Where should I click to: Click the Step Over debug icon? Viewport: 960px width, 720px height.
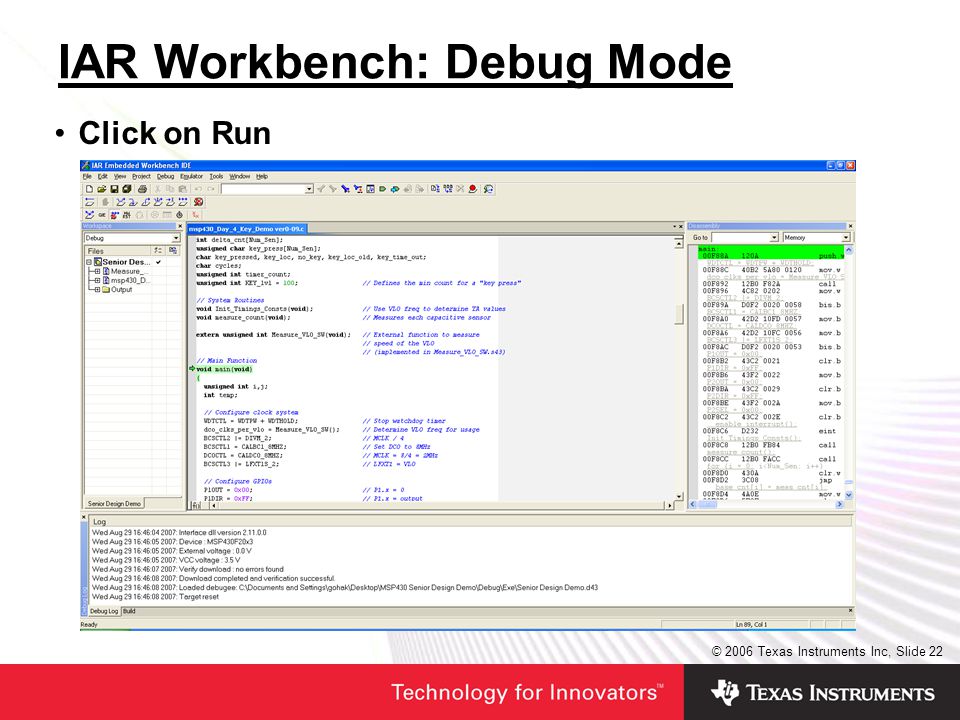(x=121, y=202)
